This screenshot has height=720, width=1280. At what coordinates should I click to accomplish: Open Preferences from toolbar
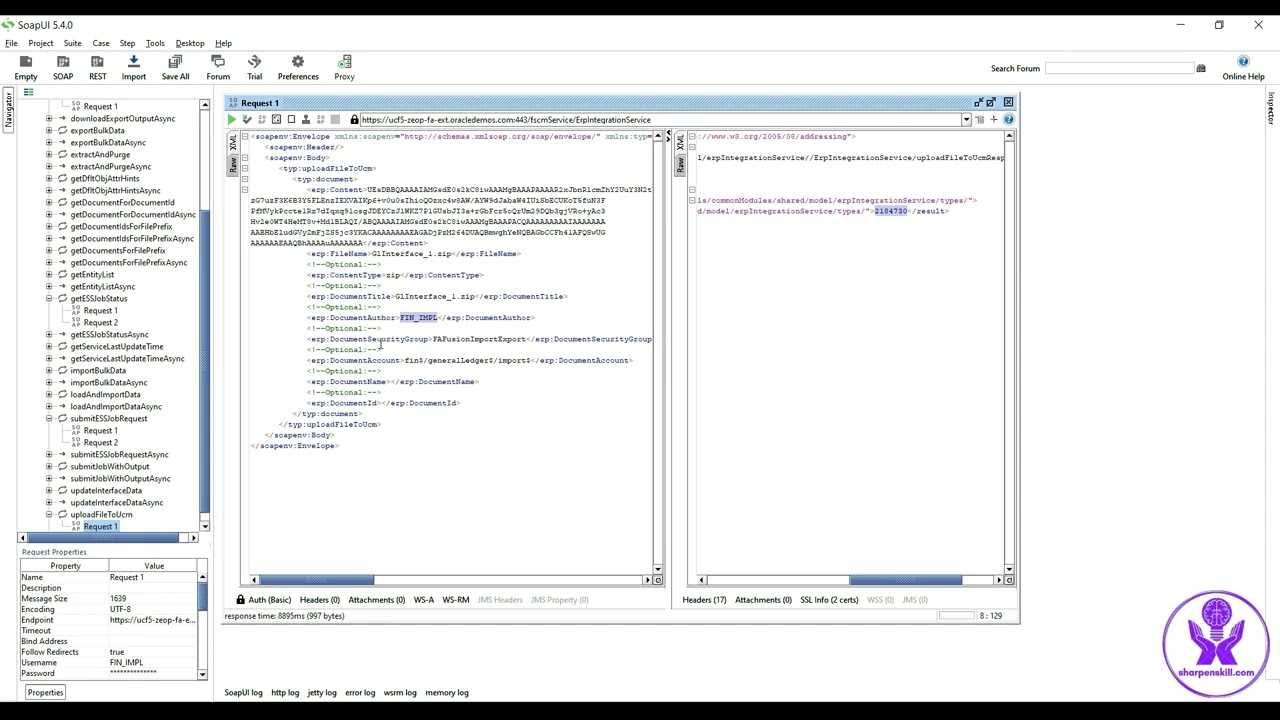[x=298, y=68]
